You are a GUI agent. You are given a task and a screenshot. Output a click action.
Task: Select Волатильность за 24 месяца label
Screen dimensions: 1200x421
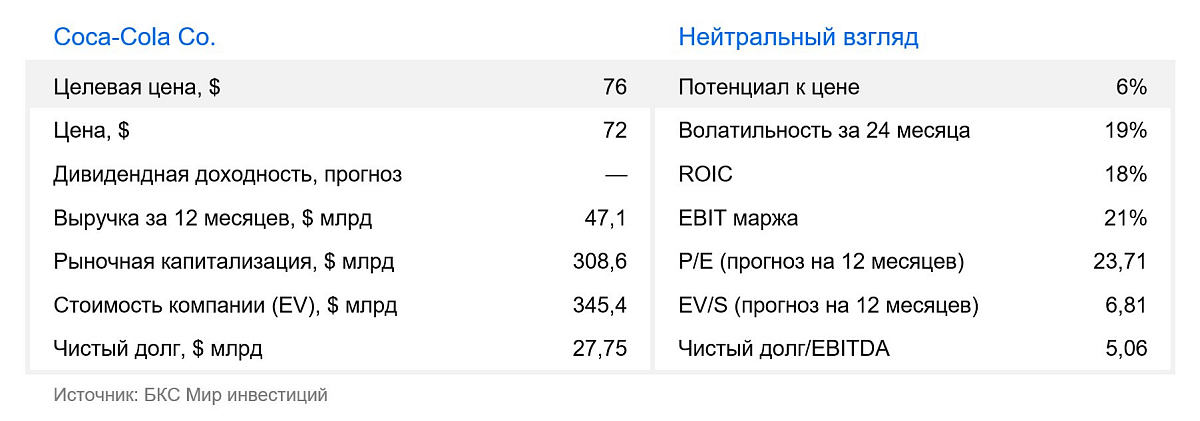pyautogui.click(x=824, y=131)
